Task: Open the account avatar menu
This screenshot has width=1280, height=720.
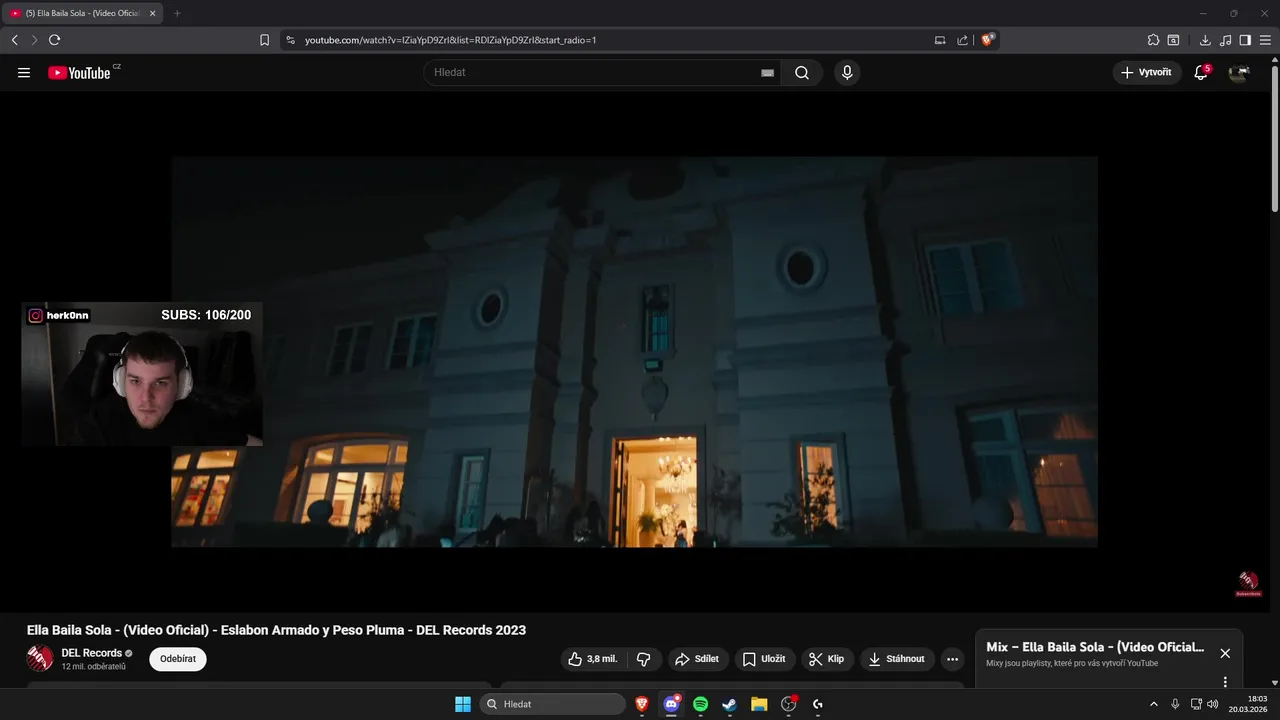Action: [1239, 73]
